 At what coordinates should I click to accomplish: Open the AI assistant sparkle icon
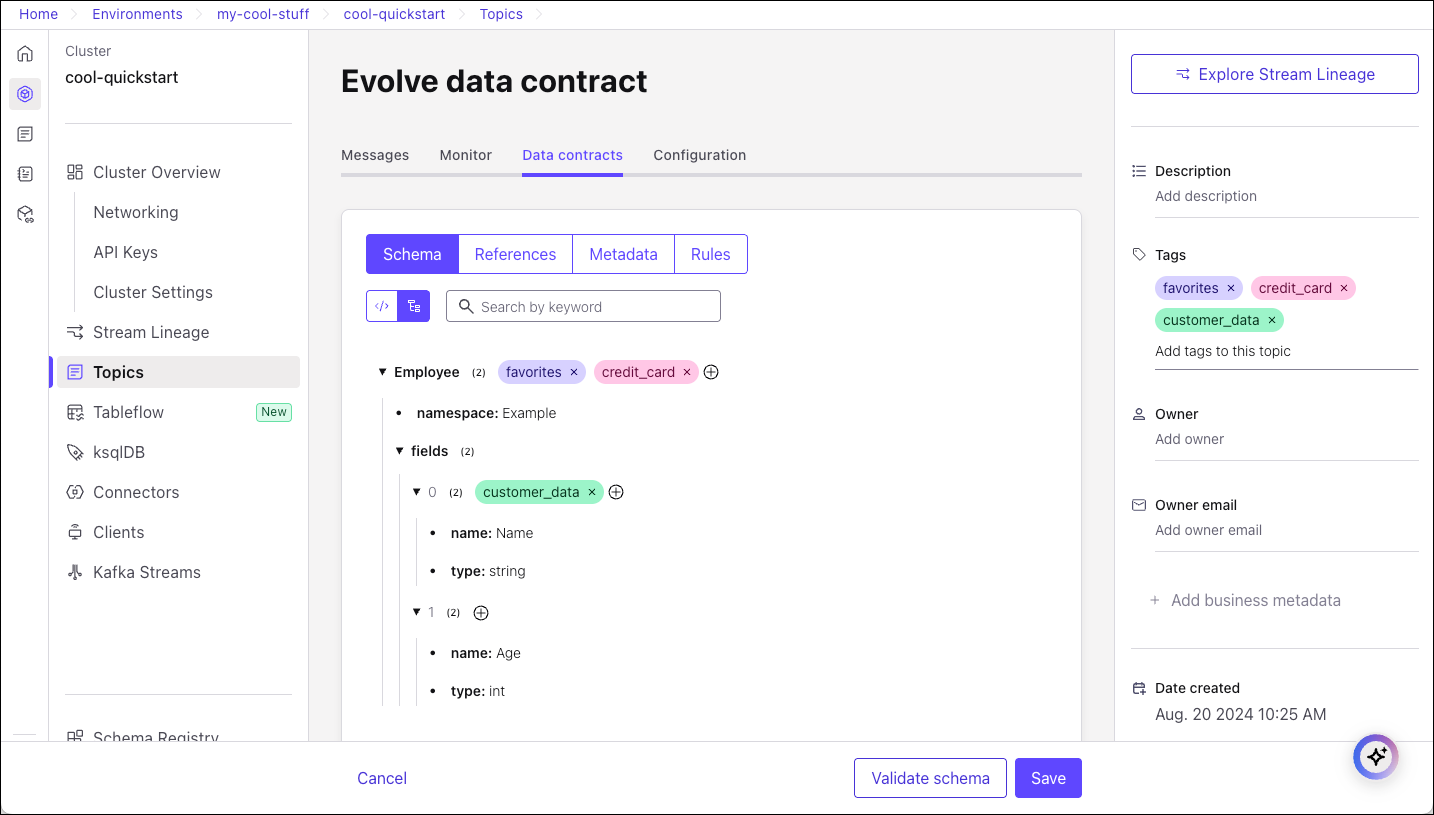1375,757
